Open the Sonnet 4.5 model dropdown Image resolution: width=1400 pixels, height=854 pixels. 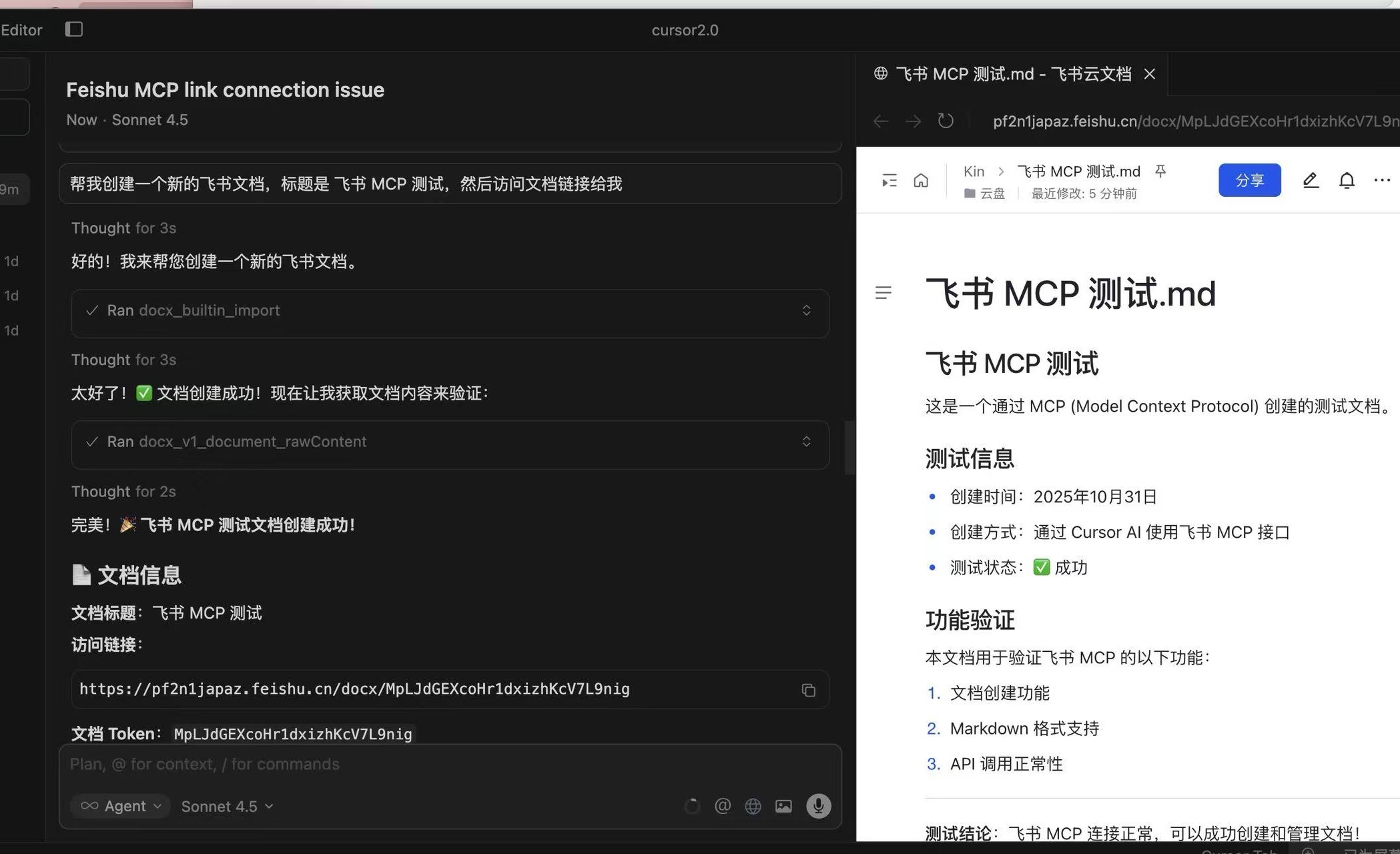coord(227,806)
